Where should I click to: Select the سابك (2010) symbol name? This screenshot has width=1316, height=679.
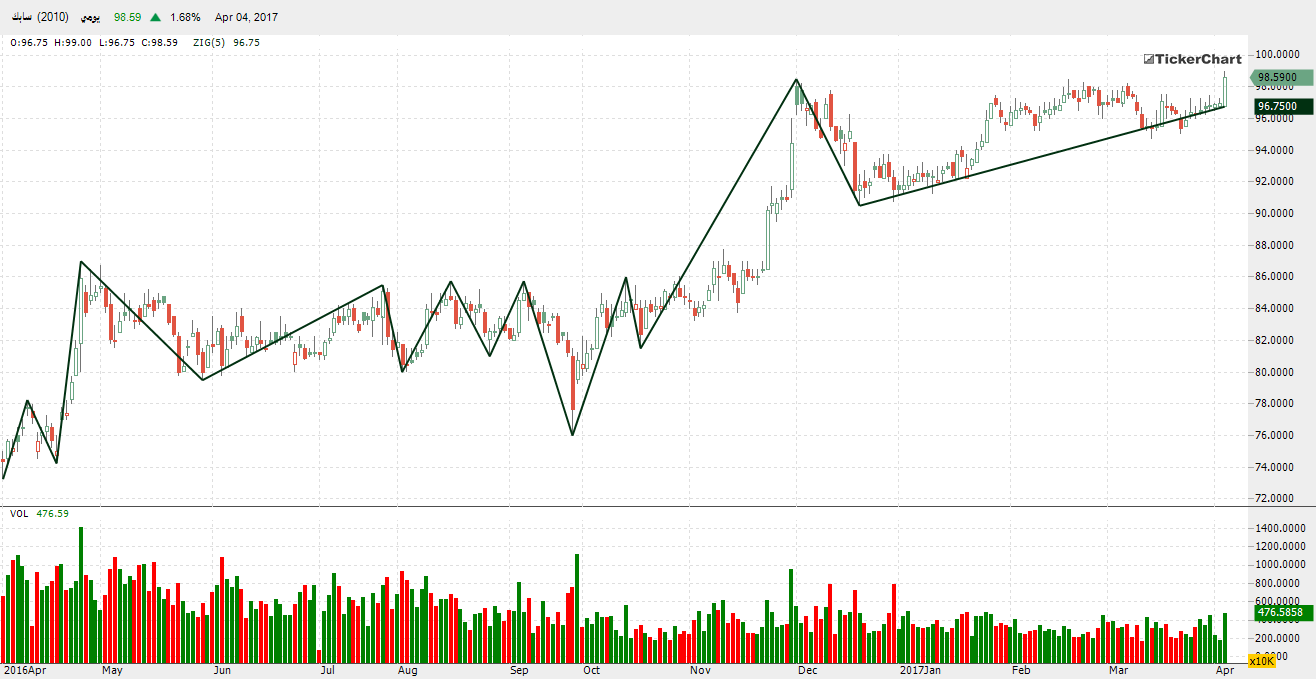click(39, 18)
